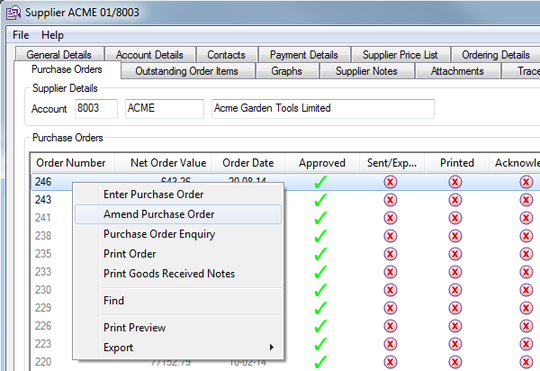Select the Purchase Orders tab

point(67,70)
